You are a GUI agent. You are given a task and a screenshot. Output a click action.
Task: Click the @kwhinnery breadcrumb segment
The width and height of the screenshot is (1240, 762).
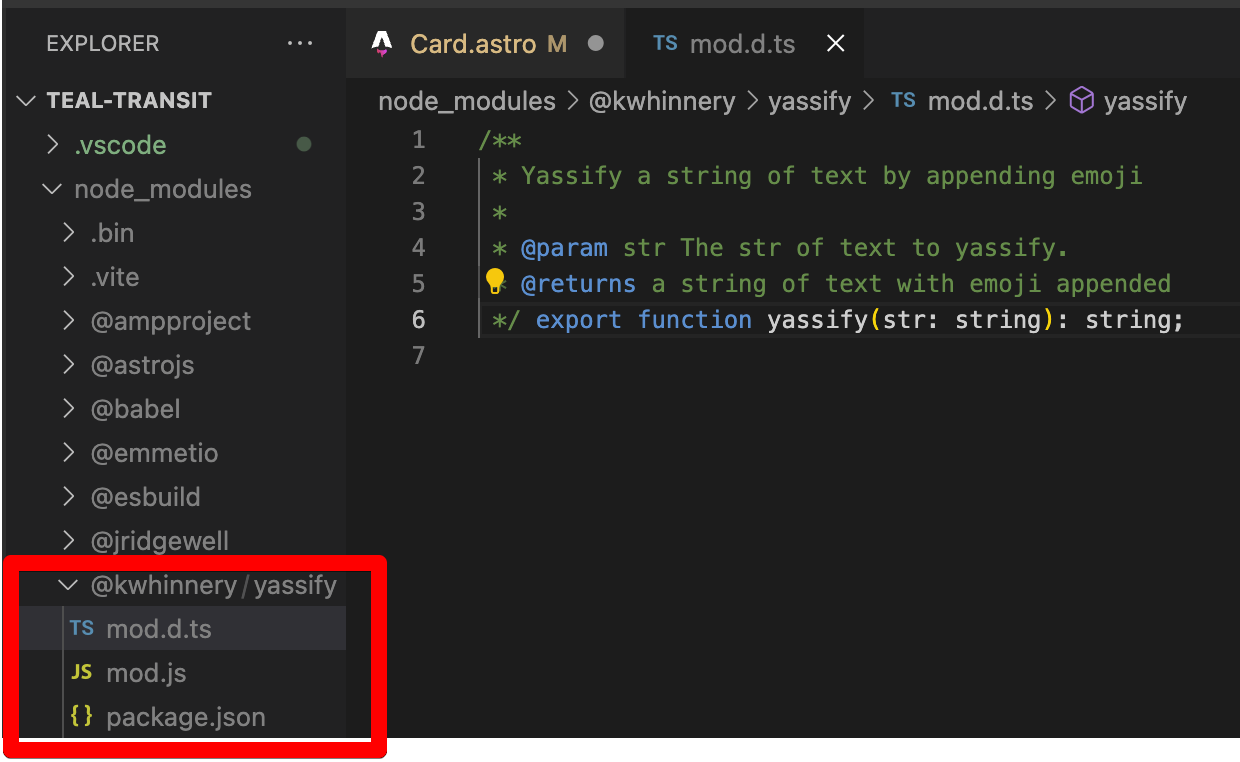click(x=662, y=101)
